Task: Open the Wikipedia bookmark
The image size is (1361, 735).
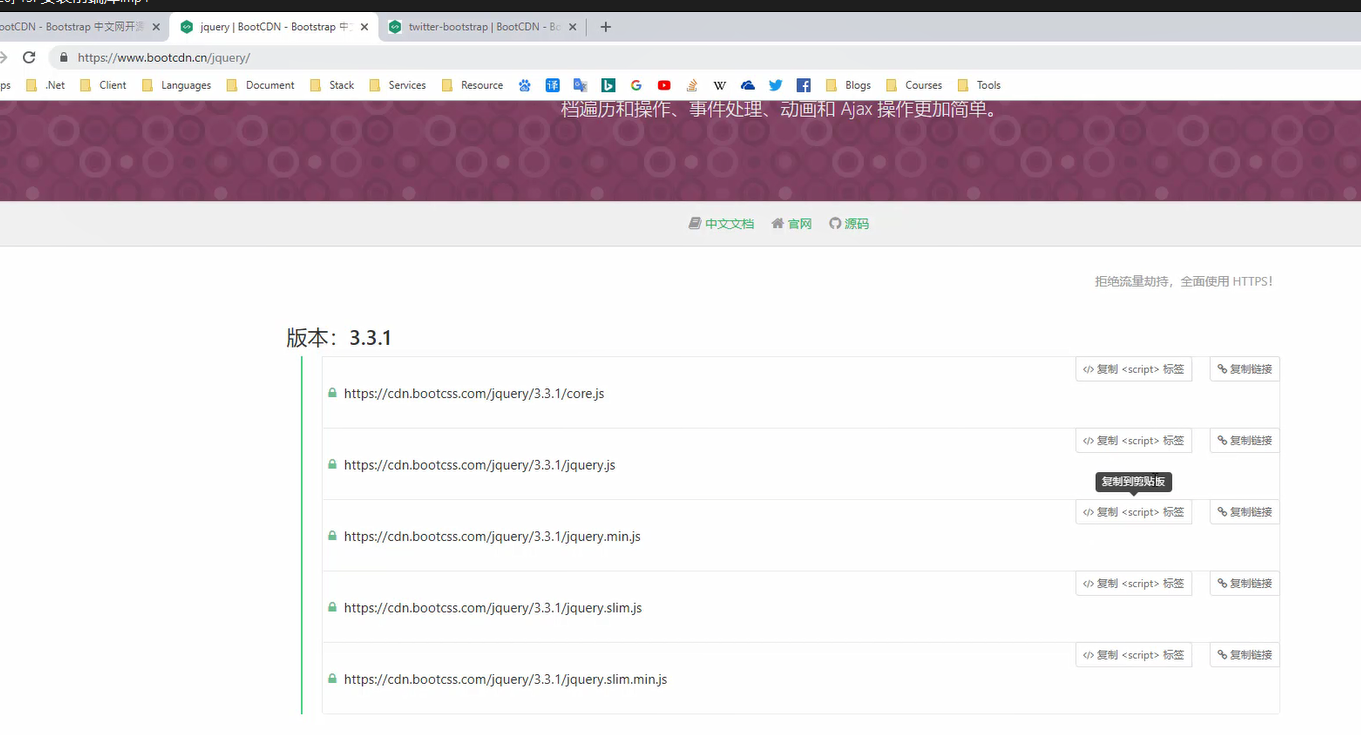Action: click(x=720, y=85)
